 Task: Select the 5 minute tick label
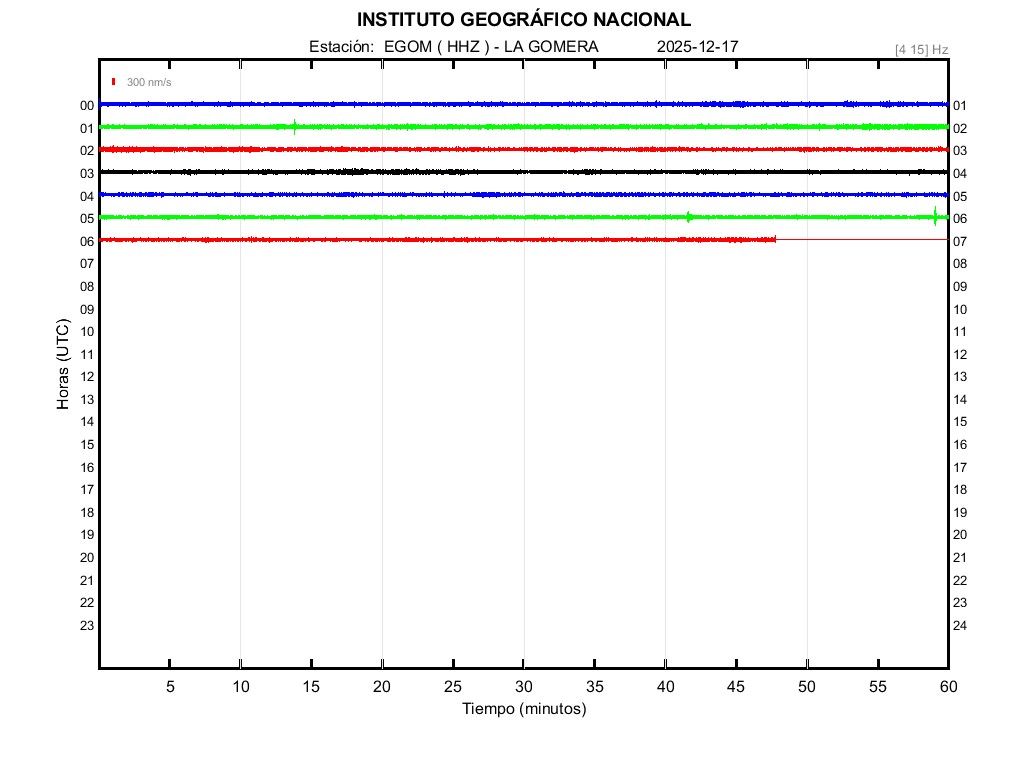tap(170, 687)
